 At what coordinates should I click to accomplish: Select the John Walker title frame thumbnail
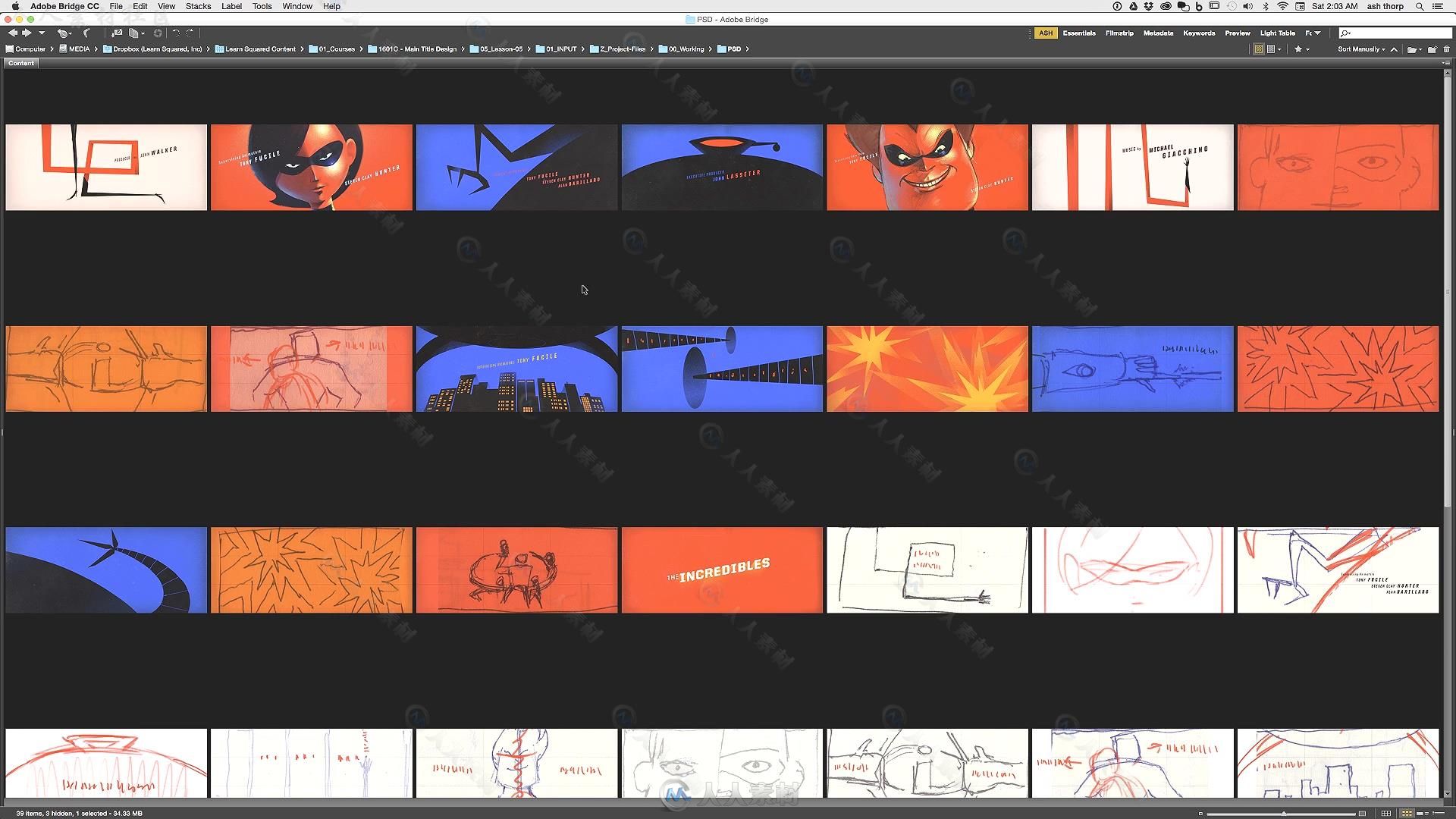[106, 168]
